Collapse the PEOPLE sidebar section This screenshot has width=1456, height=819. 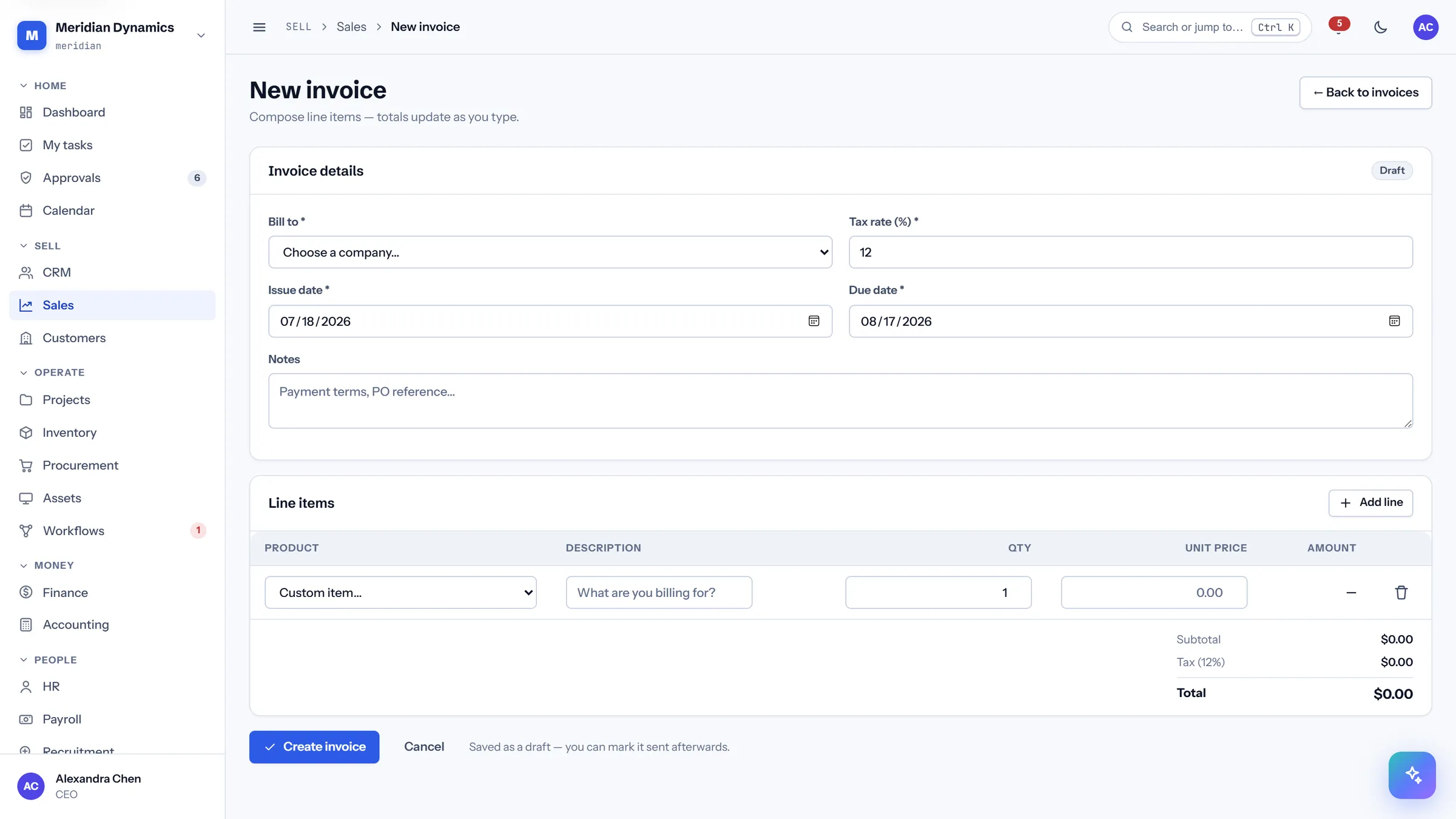tap(48, 660)
